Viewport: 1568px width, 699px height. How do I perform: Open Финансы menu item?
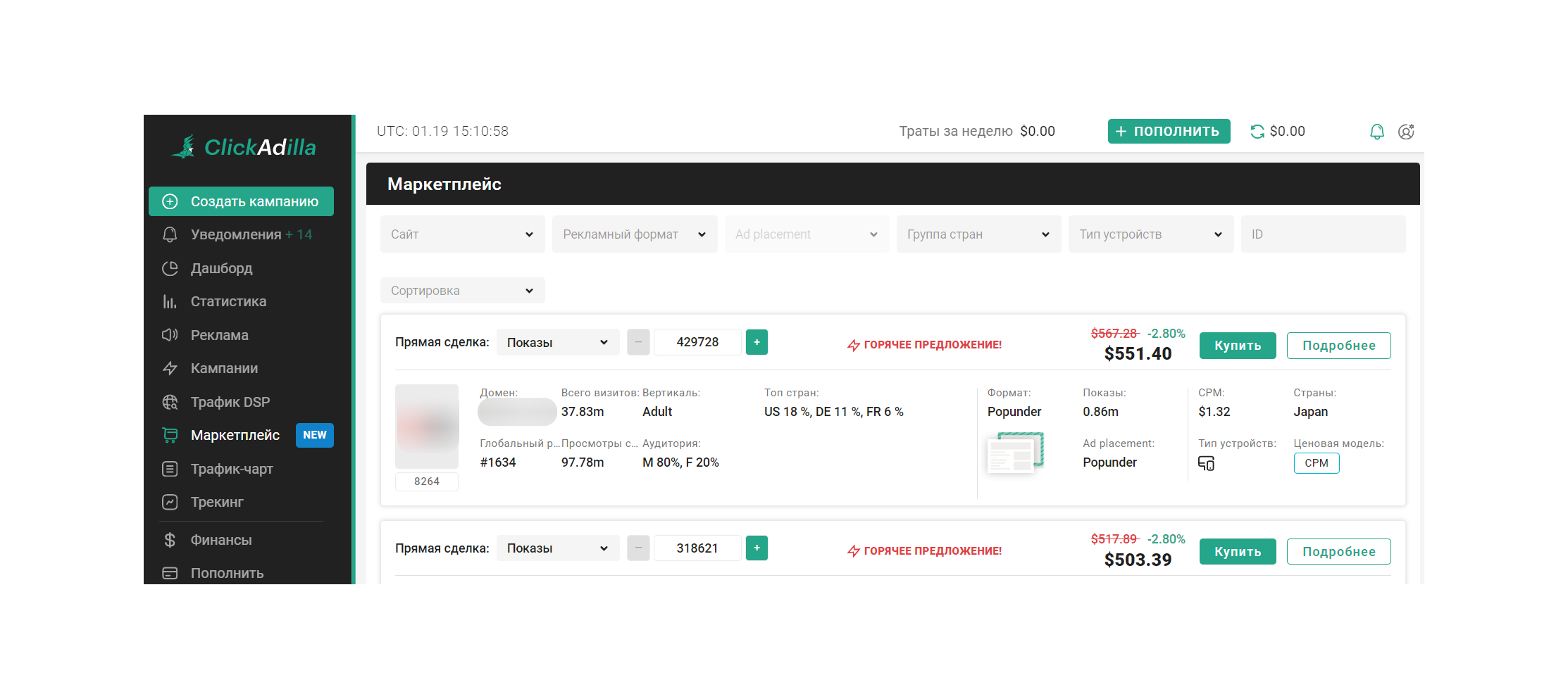click(220, 540)
